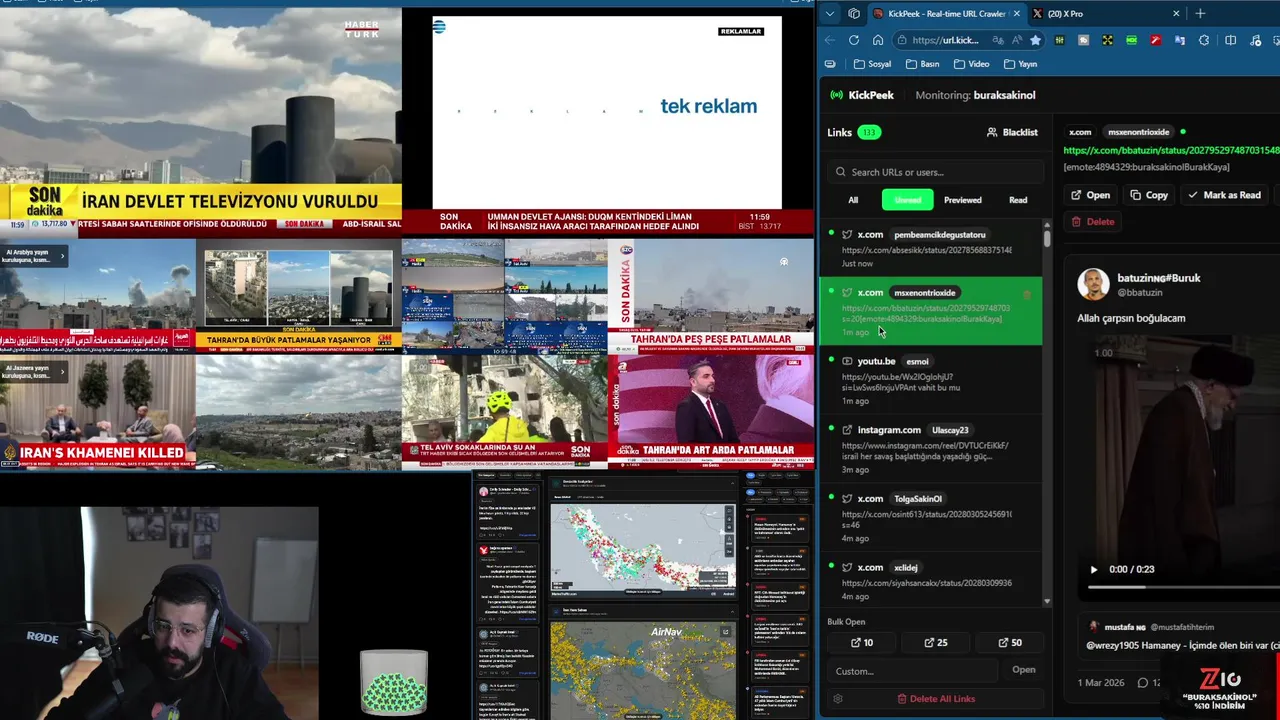Play the embedded tweet video
1280x720 pixels.
1094,569
